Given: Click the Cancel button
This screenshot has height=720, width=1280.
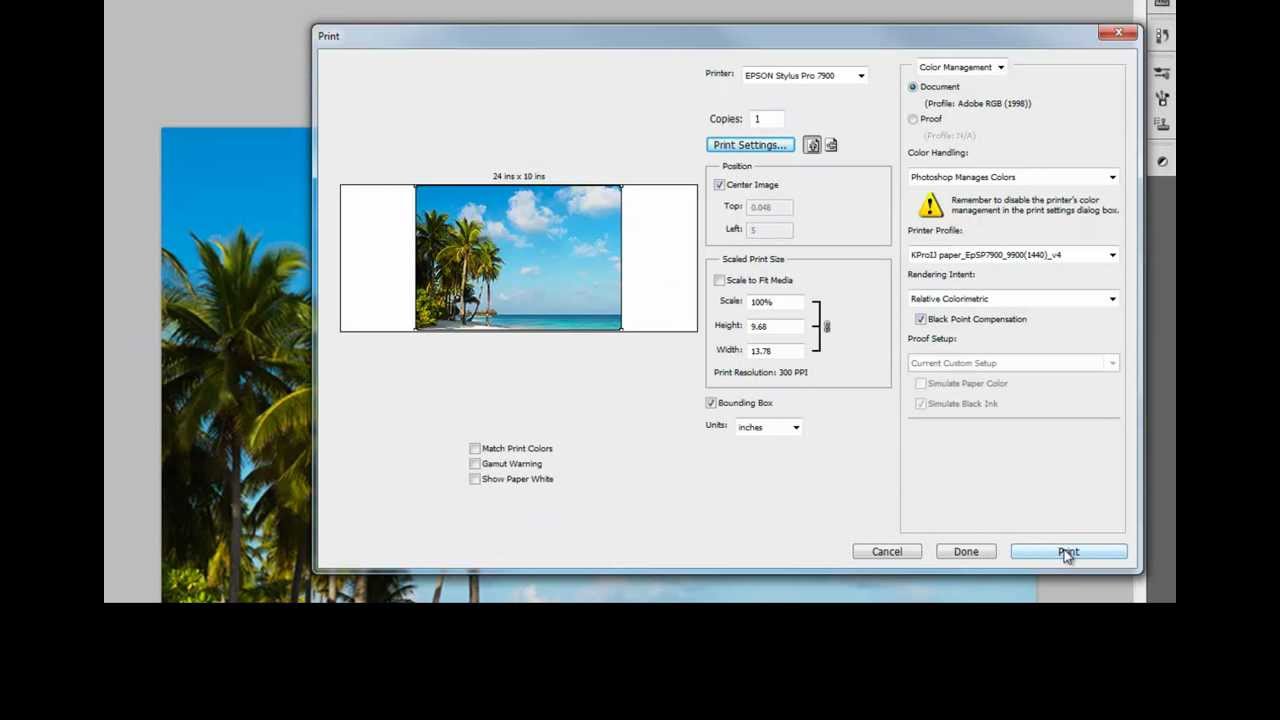Looking at the screenshot, I should point(886,552).
